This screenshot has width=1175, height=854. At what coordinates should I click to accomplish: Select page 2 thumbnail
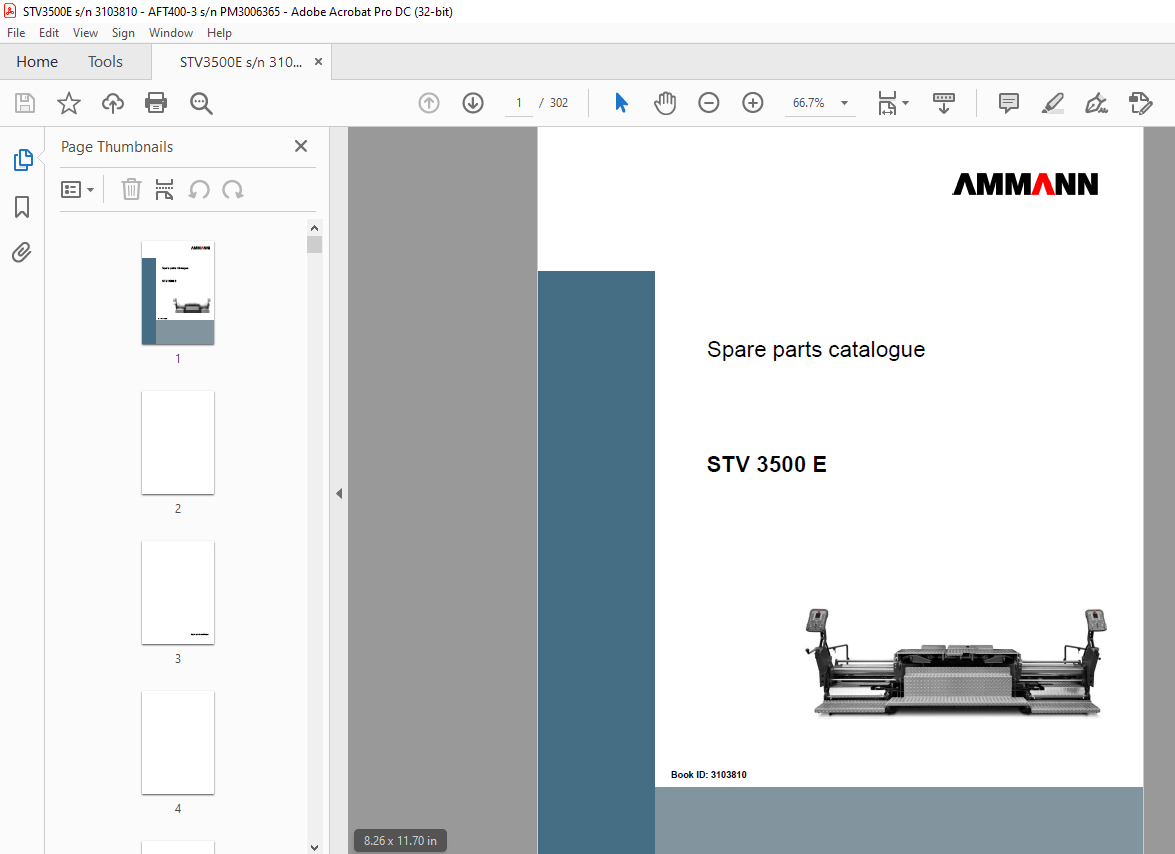pyautogui.click(x=178, y=443)
